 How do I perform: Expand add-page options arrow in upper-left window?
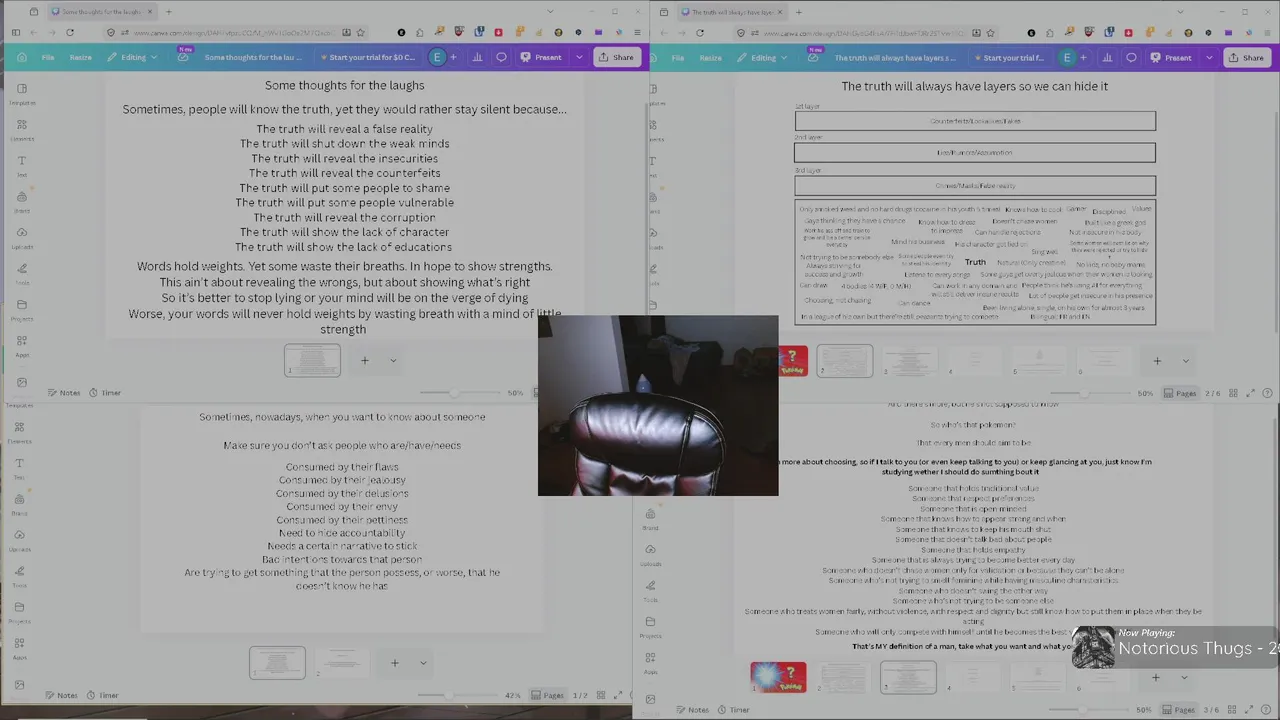coord(393,360)
